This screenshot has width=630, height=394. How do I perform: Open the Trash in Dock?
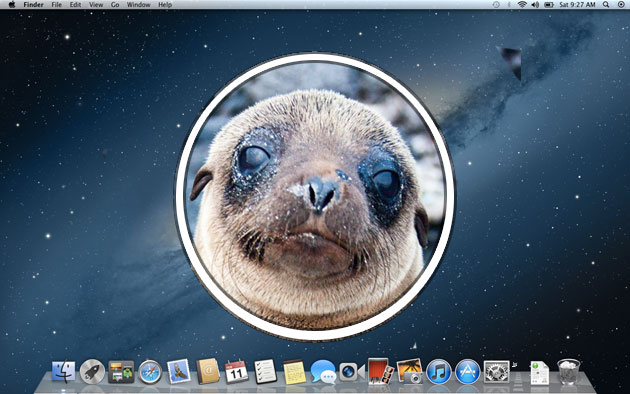click(569, 372)
